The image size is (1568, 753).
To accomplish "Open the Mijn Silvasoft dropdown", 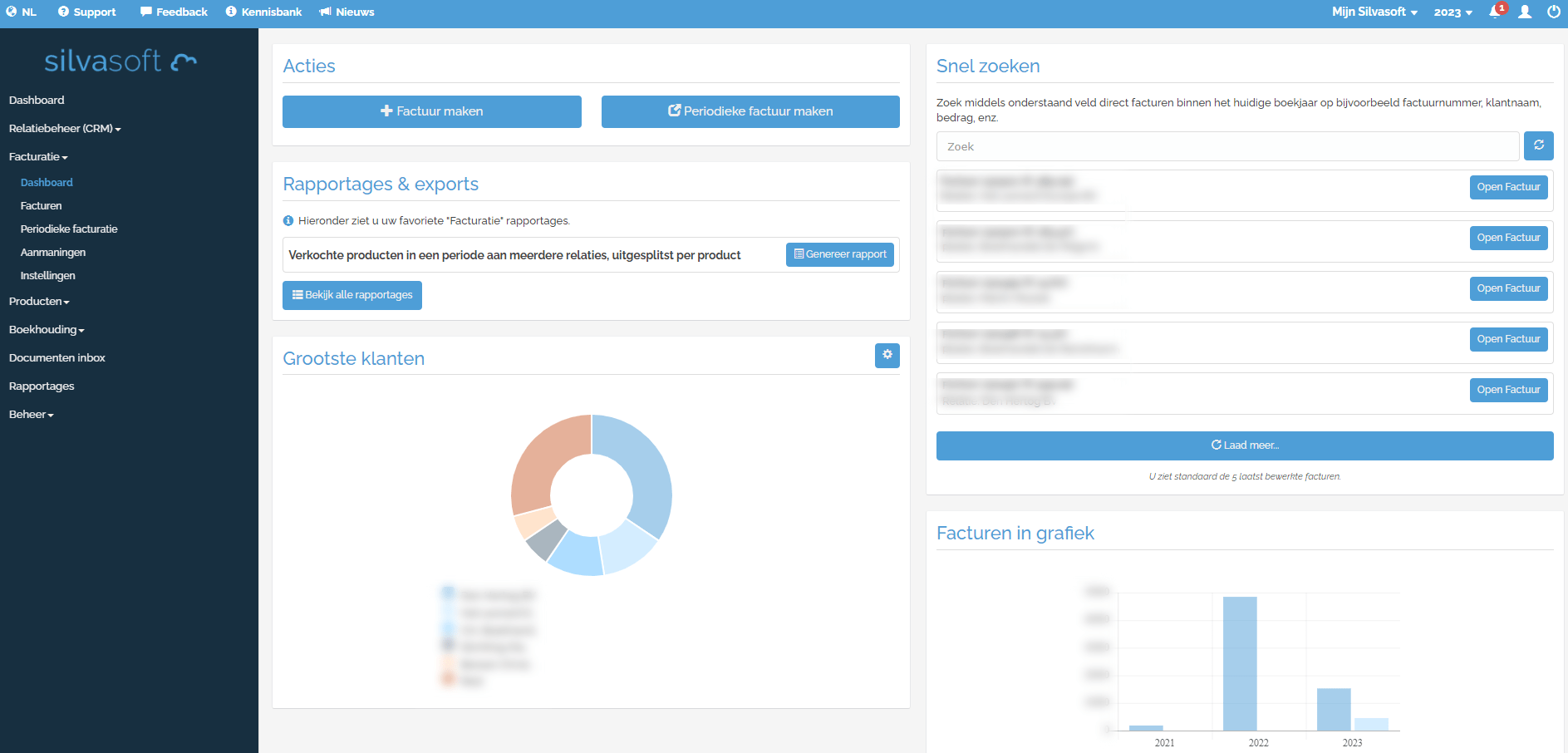I will coord(1374,12).
